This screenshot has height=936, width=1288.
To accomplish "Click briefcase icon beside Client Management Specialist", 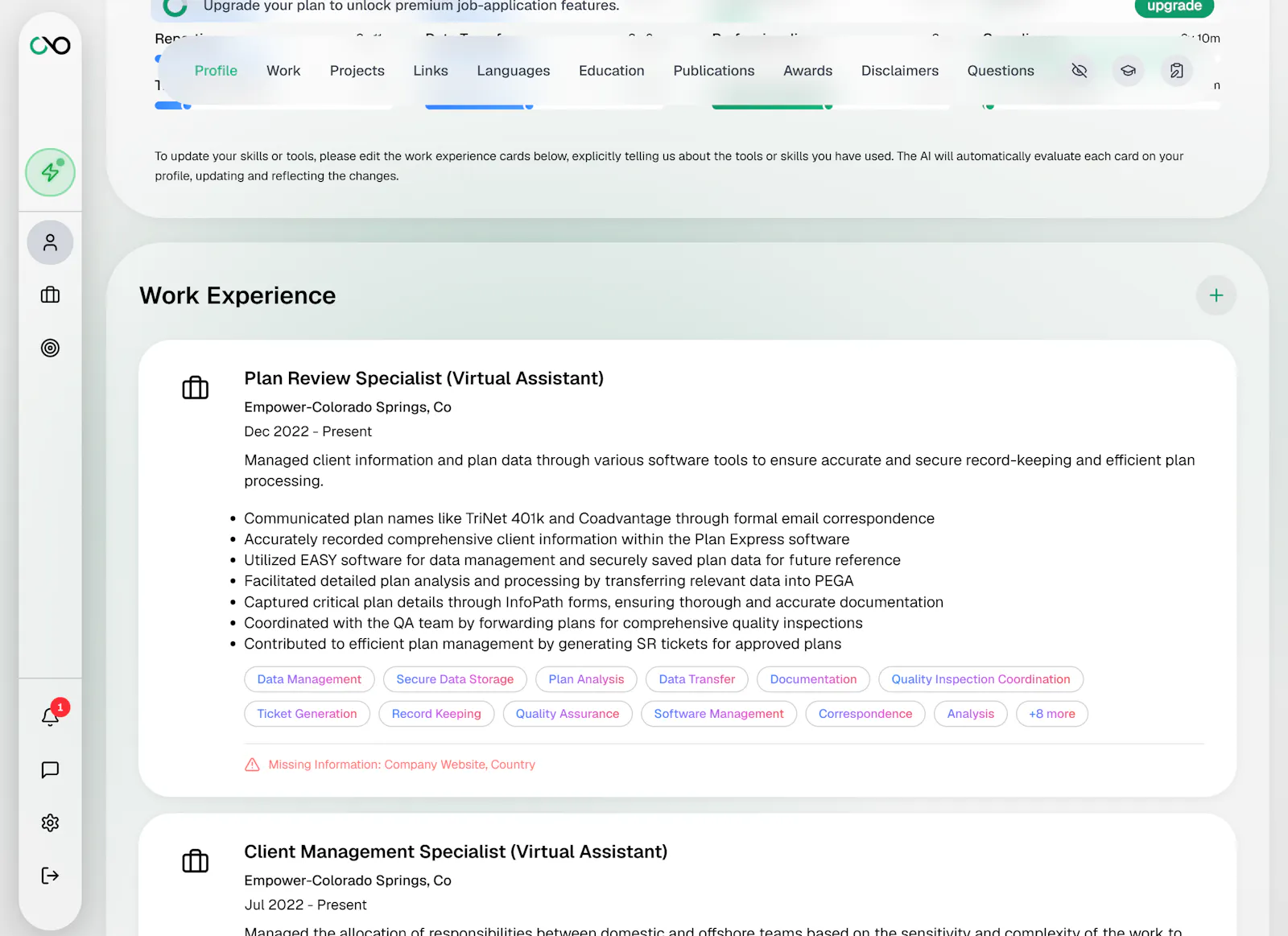I will click(x=195, y=861).
